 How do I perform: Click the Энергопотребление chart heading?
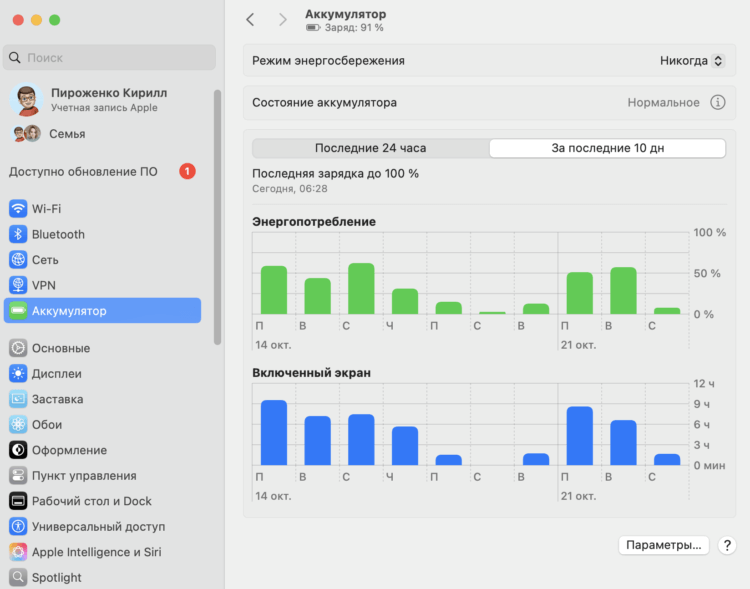click(x=314, y=222)
